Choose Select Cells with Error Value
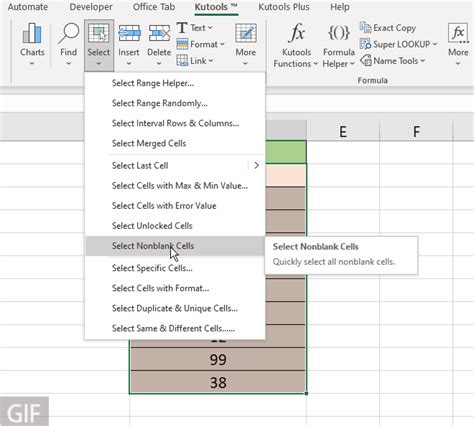The height and width of the screenshot is (426, 474). click(175, 205)
